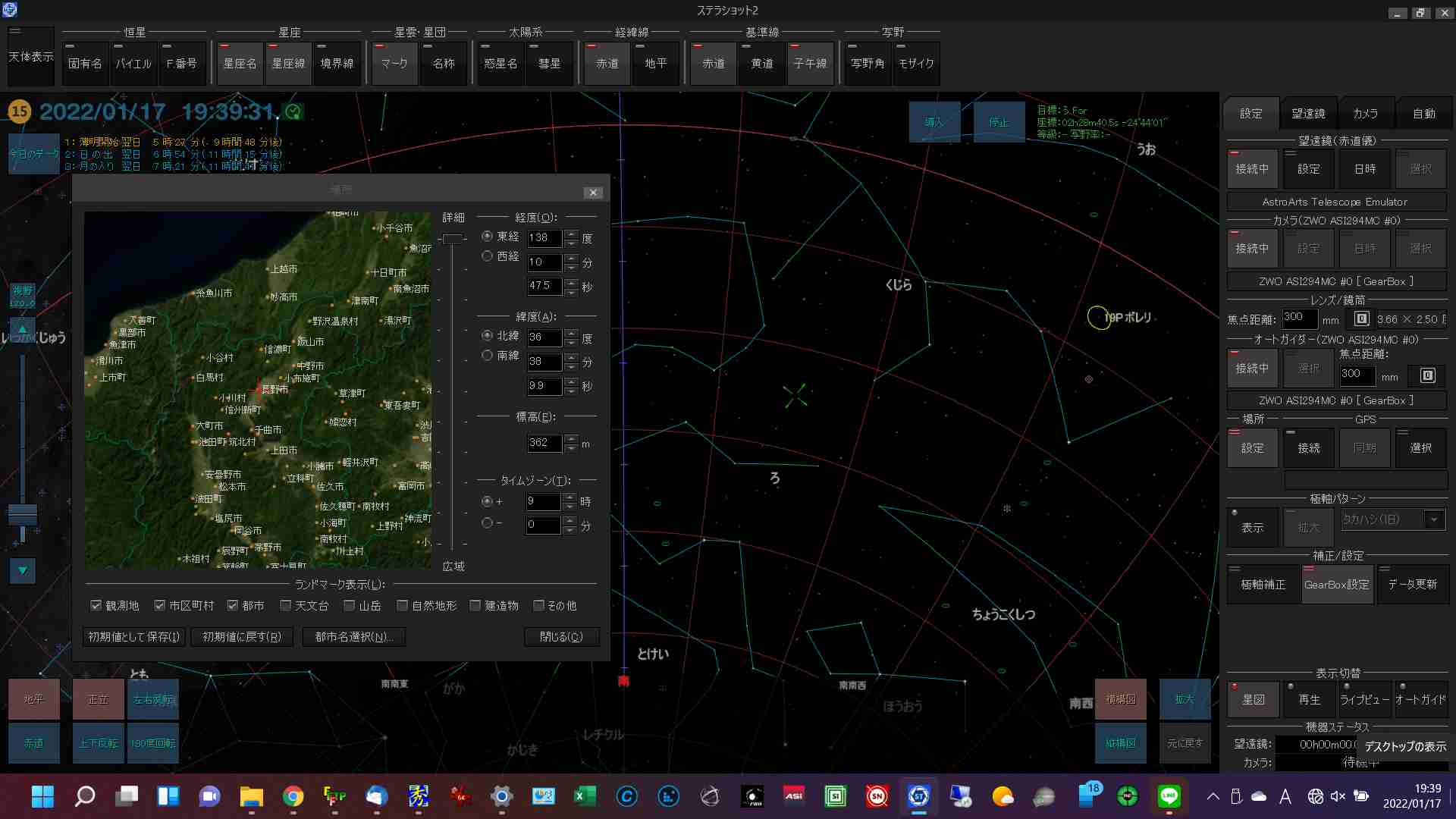Viewport: 1456px width, 819px height.
Task: Open taskbar search
Action: coord(84,796)
